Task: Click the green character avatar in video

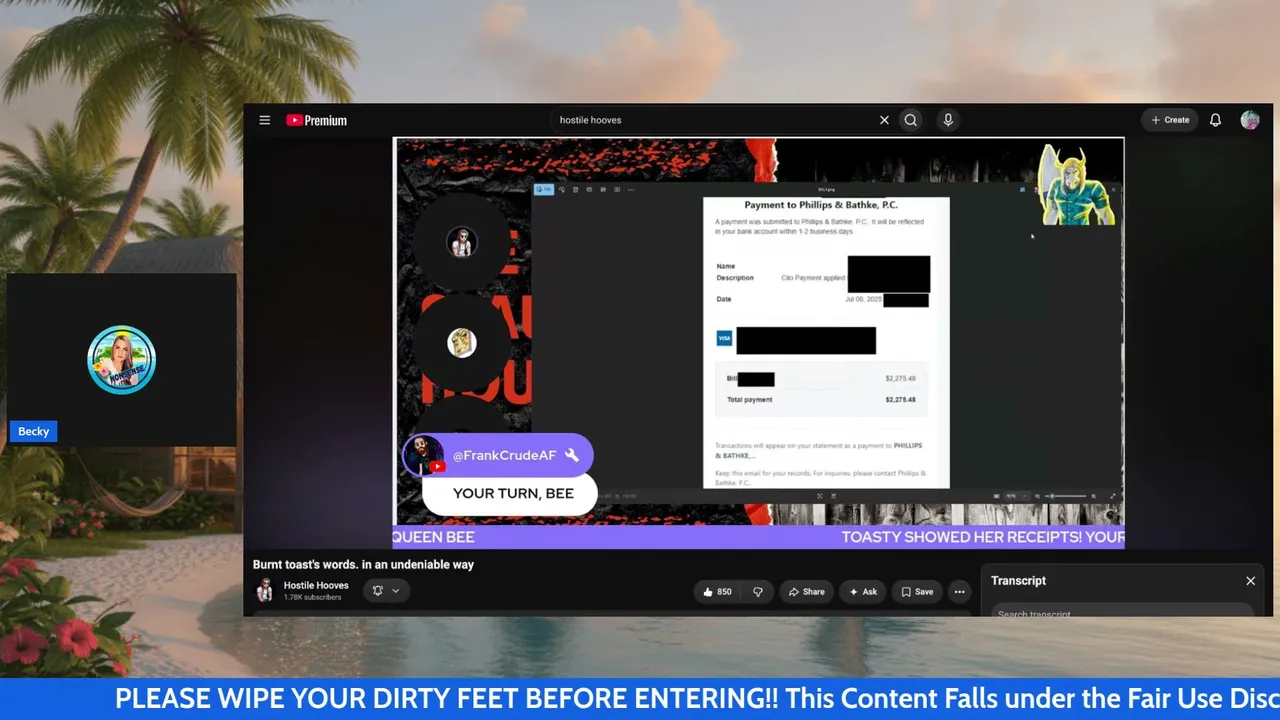Action: click(1076, 185)
